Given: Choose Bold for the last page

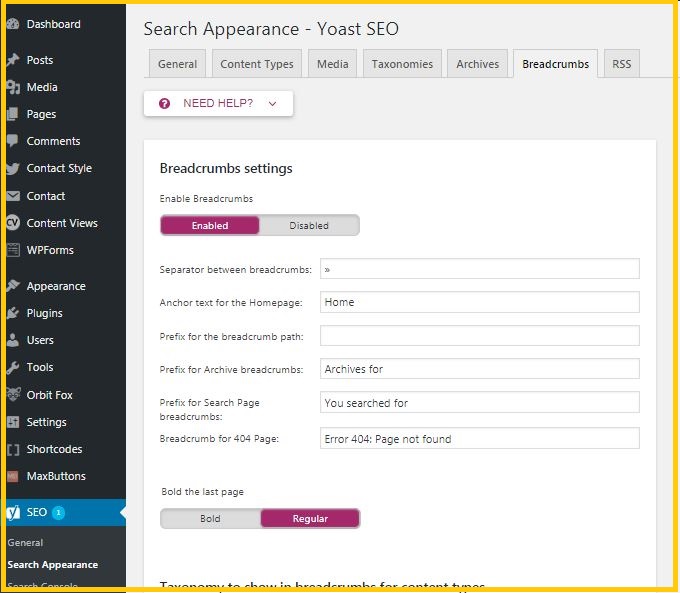Looking at the screenshot, I should click(210, 518).
